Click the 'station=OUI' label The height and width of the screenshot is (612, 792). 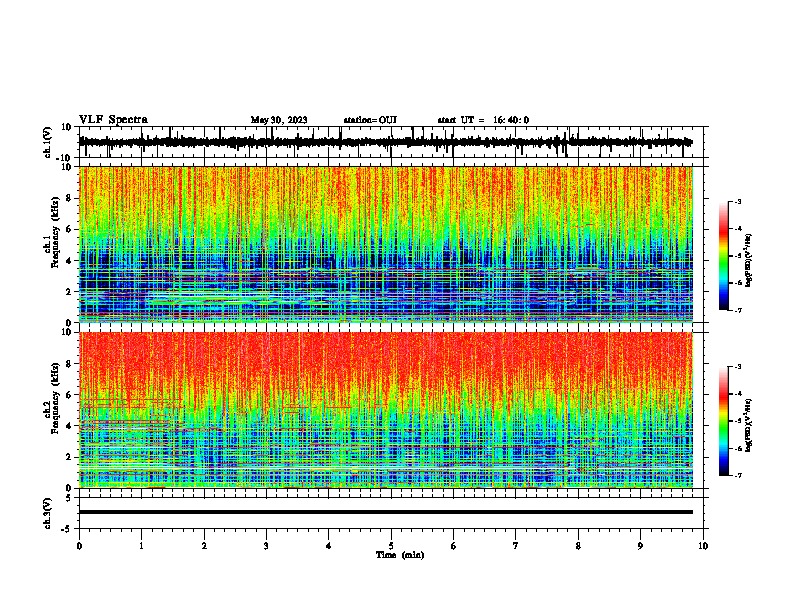[x=370, y=120]
